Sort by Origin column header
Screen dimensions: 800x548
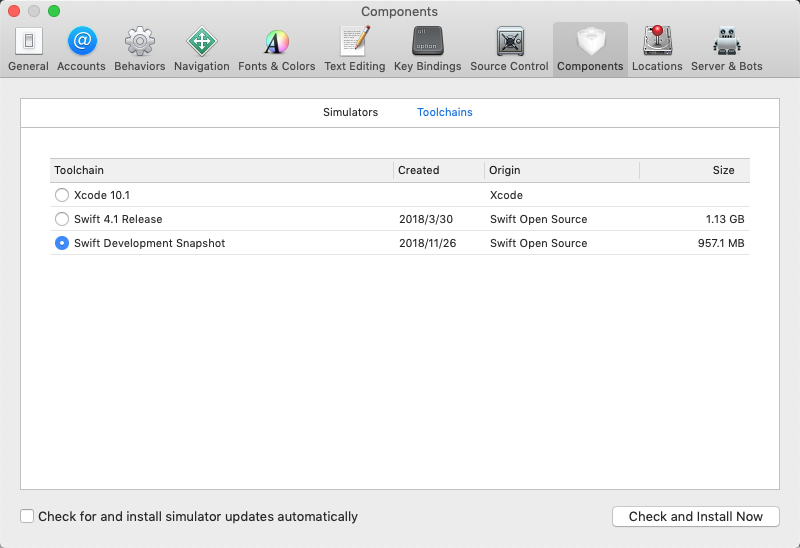(x=562, y=170)
